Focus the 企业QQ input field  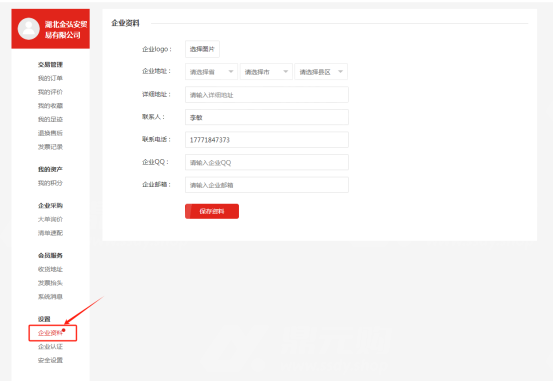pos(267,163)
